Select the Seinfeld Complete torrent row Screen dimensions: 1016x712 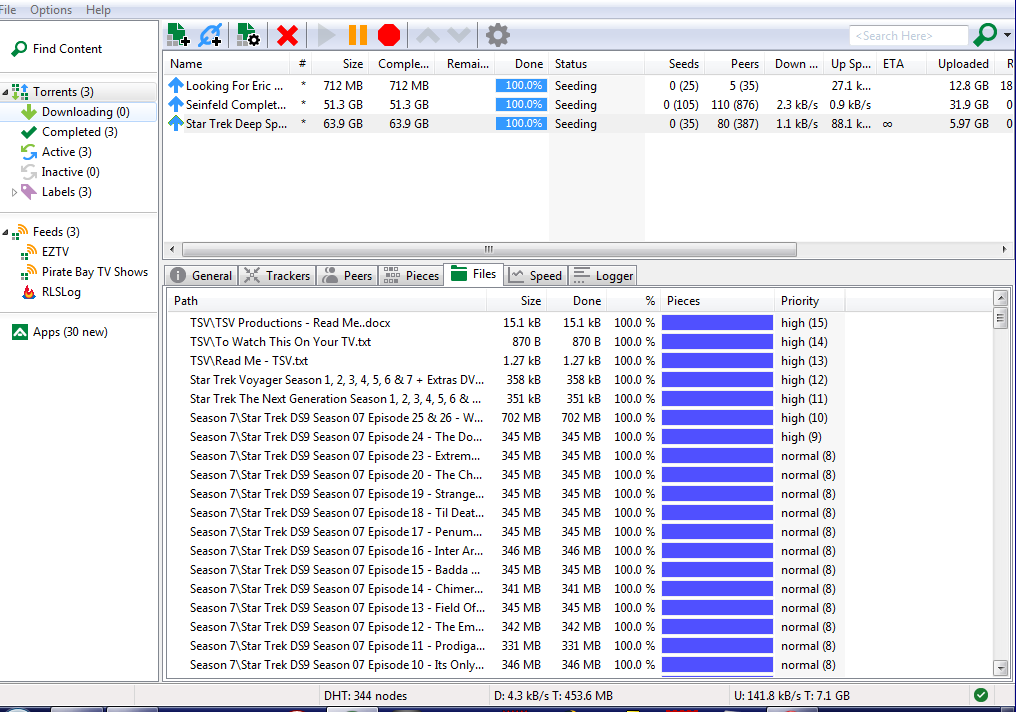click(x=236, y=105)
